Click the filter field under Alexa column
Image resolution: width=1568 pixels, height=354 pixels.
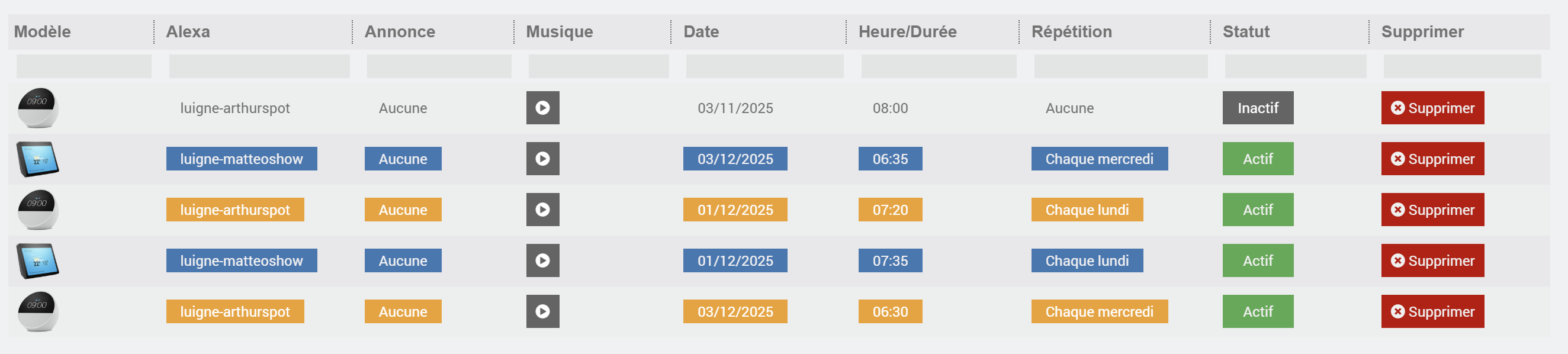click(x=259, y=66)
